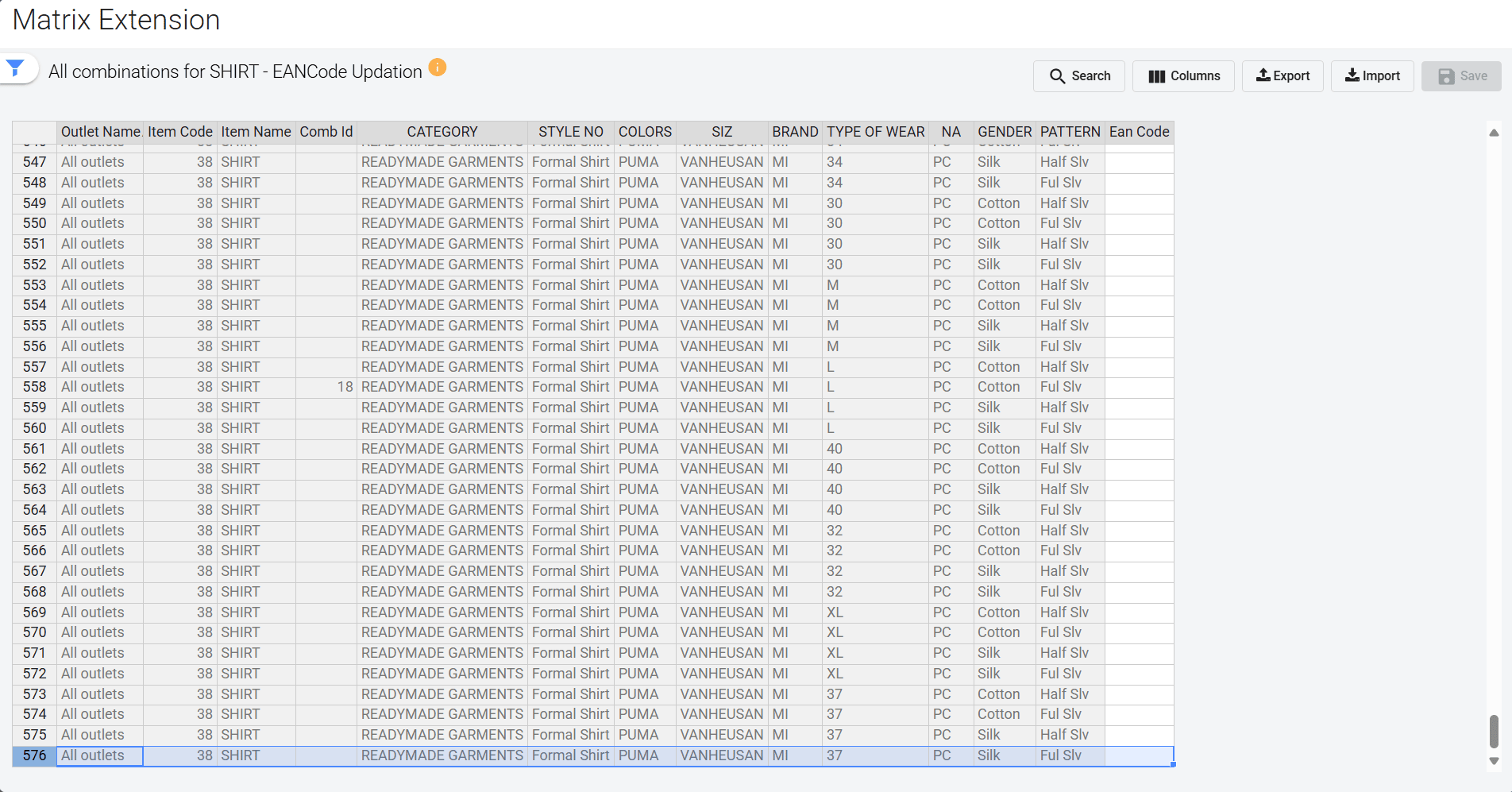Image resolution: width=1512 pixels, height=792 pixels.
Task: Select the Comb Id column header
Action: coord(326,132)
